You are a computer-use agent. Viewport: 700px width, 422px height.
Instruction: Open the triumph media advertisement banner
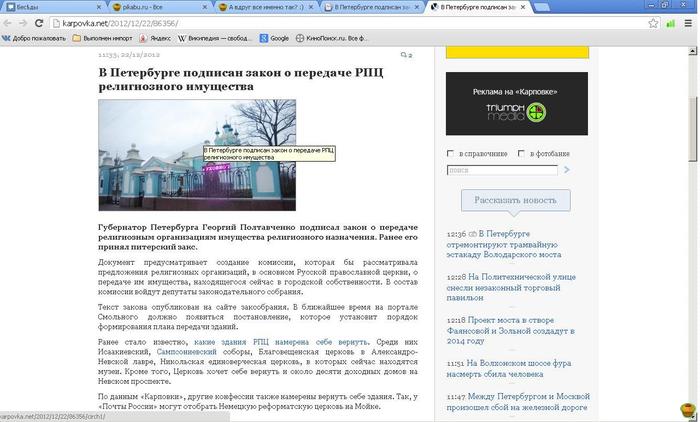pyautogui.click(x=517, y=104)
